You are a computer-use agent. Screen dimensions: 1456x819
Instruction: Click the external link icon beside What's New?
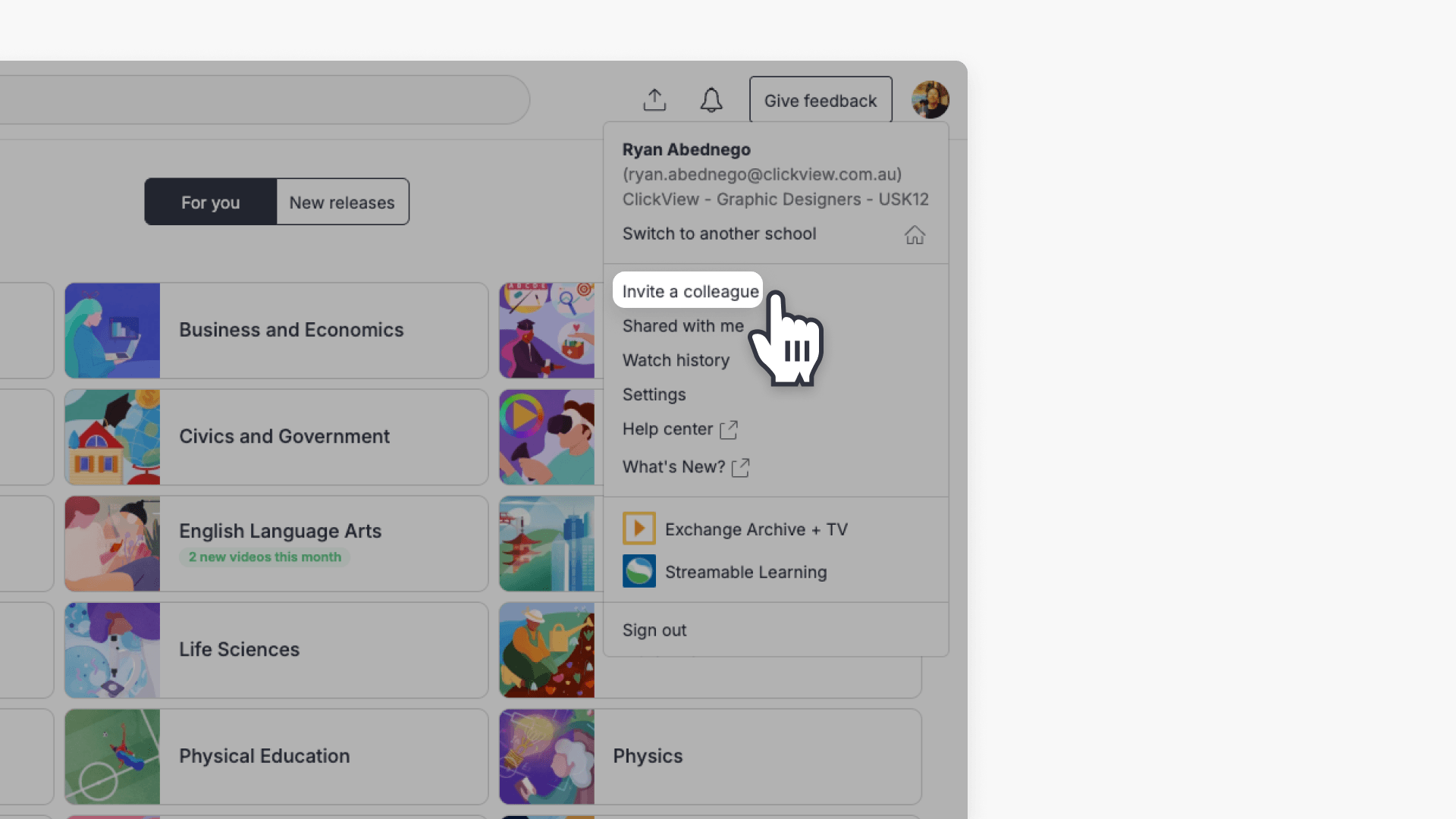(x=740, y=467)
